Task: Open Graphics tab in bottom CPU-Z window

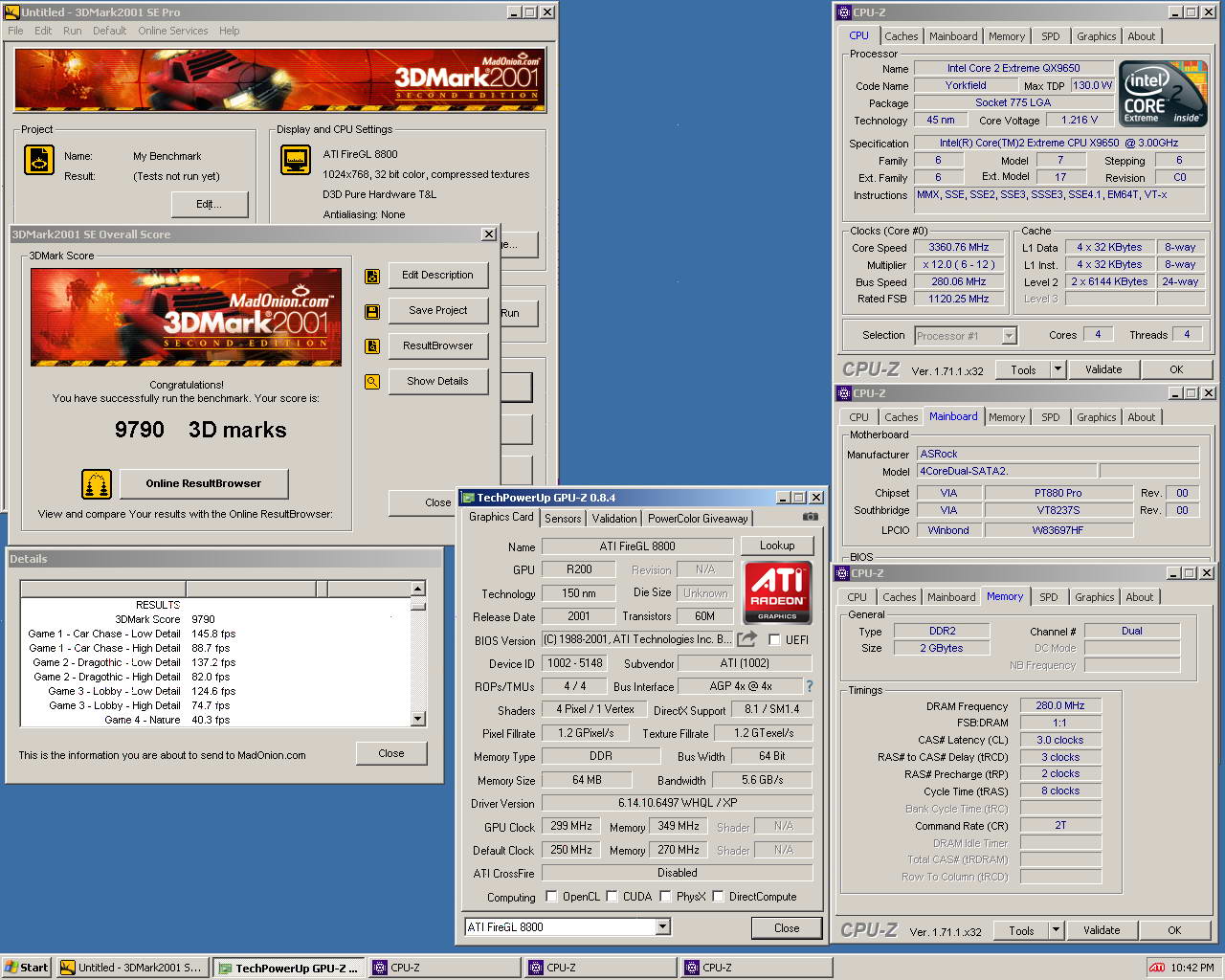Action: pos(1094,597)
